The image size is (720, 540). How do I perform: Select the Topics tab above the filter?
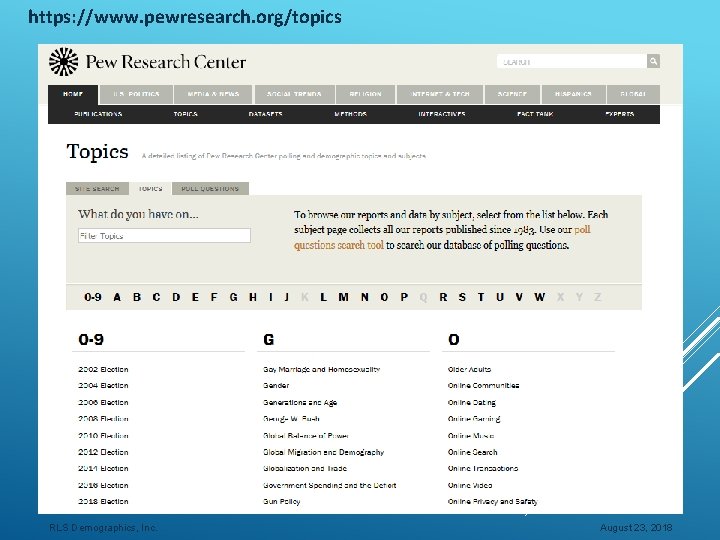[x=150, y=189]
